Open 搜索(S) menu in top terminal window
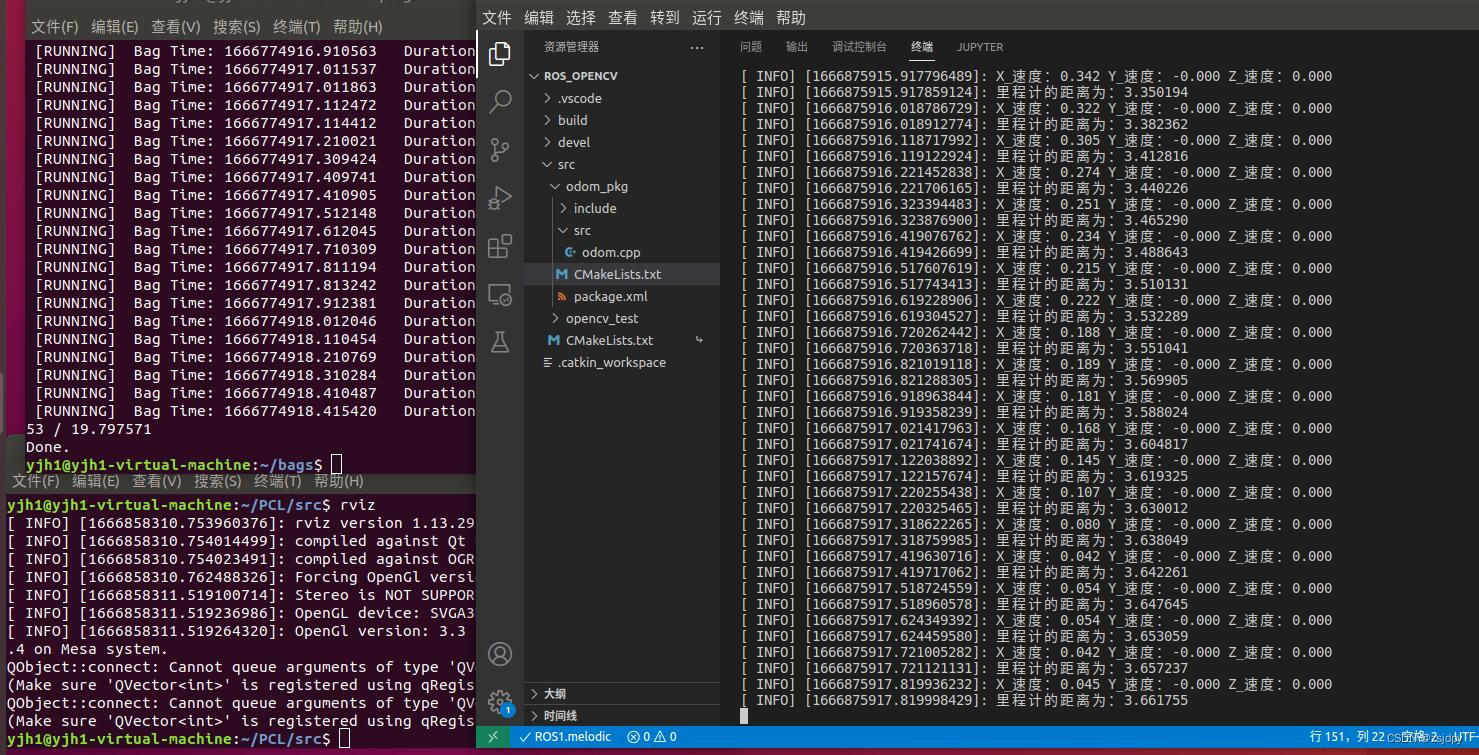Image resolution: width=1479 pixels, height=755 pixels. [237, 27]
